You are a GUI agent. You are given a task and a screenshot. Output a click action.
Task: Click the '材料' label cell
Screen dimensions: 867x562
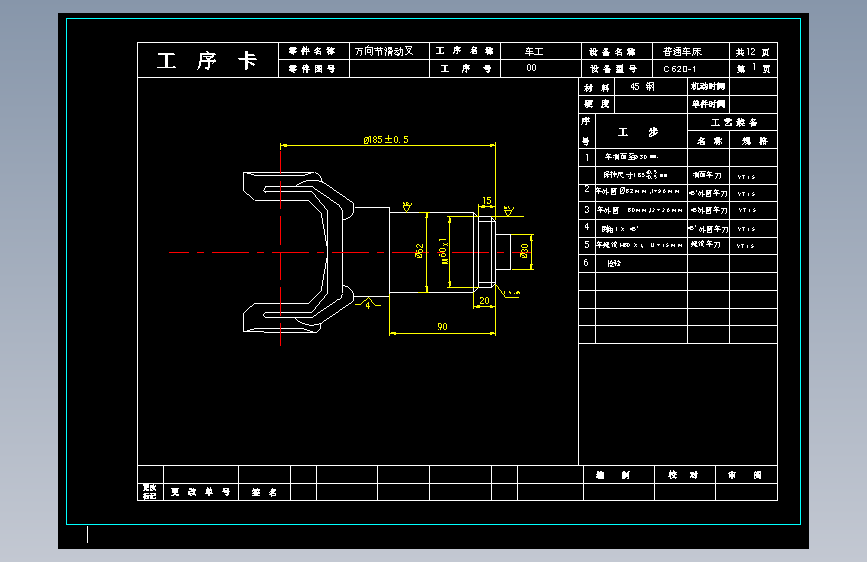[x=597, y=87]
